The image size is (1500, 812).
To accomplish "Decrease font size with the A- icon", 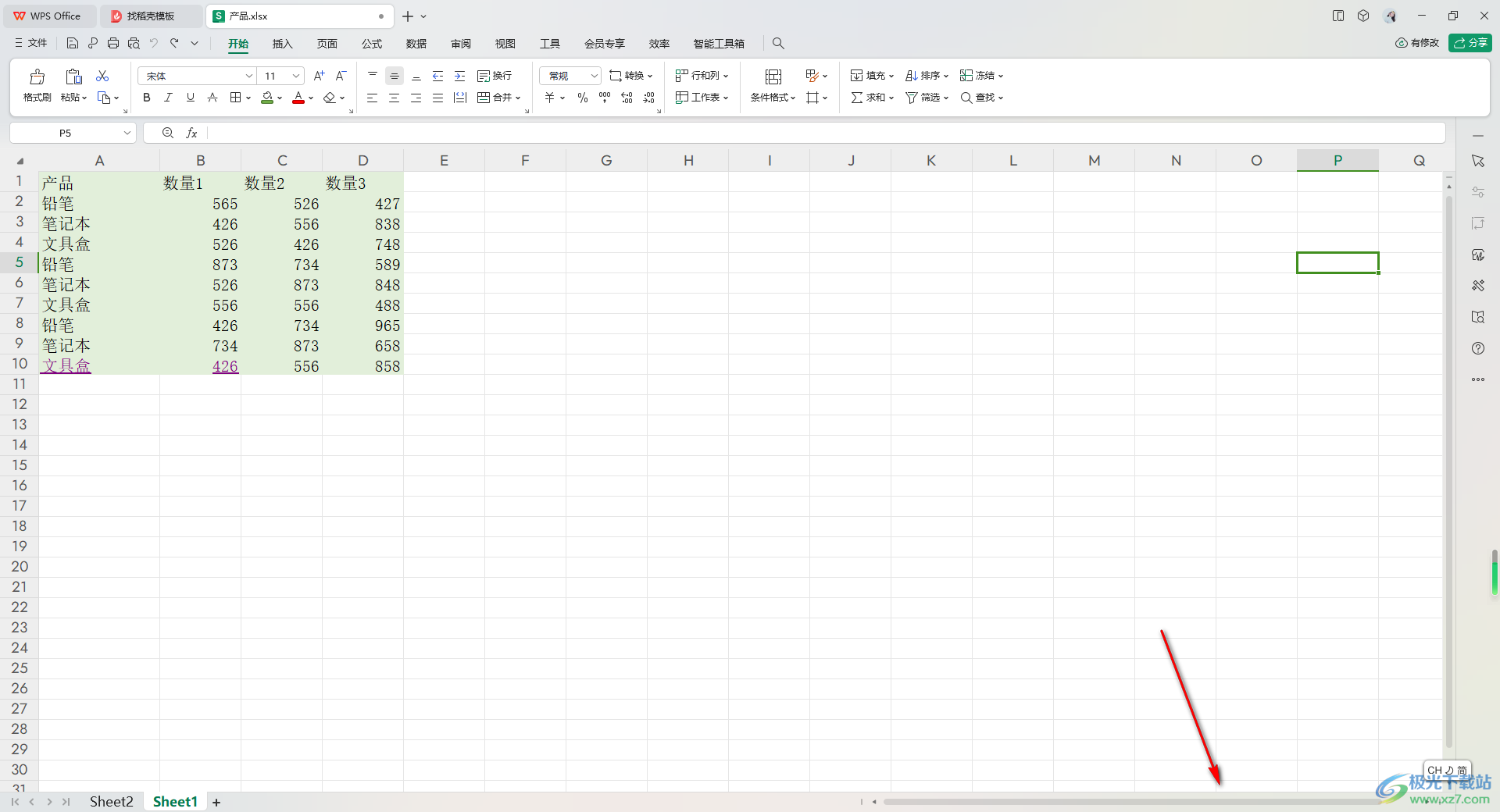I will 341,76.
